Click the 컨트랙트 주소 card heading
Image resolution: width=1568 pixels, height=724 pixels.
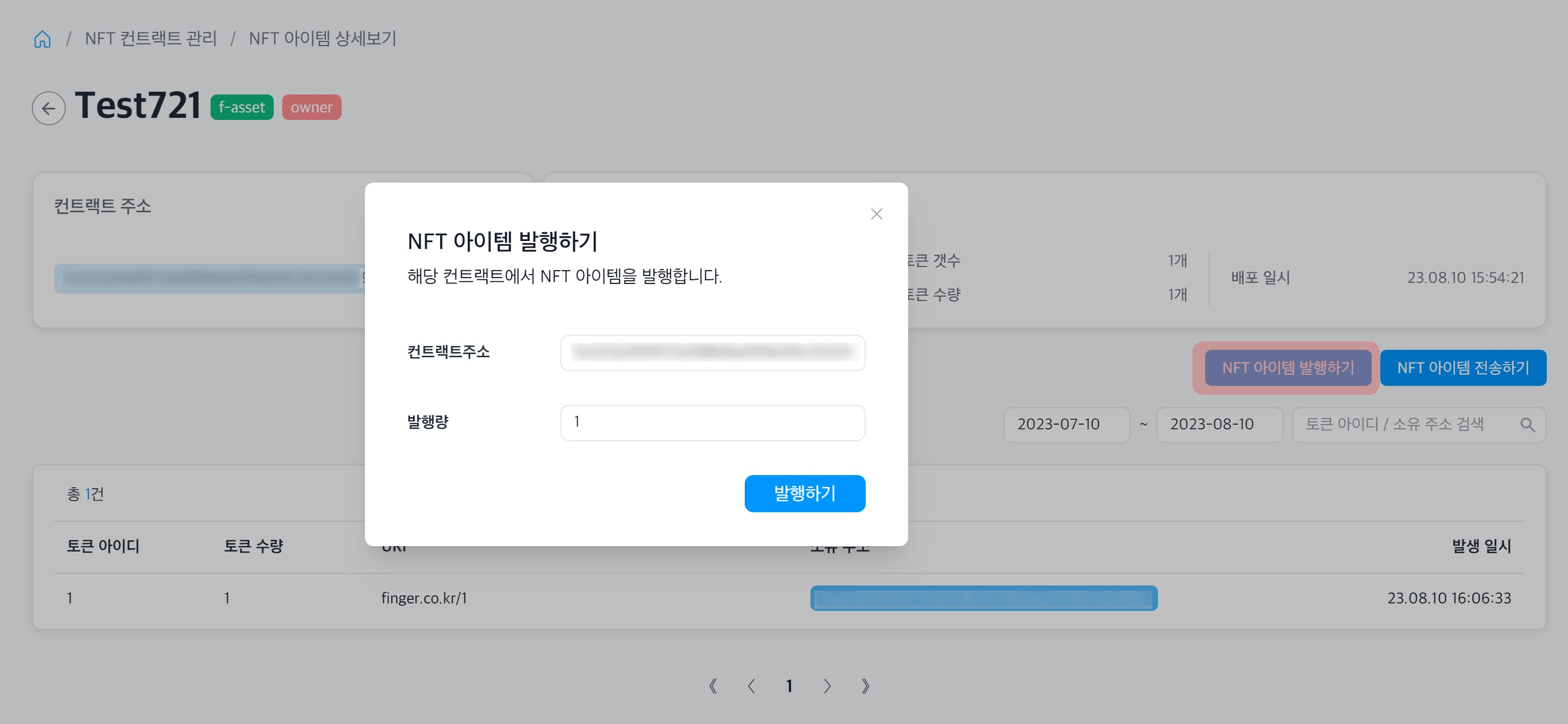pos(102,206)
